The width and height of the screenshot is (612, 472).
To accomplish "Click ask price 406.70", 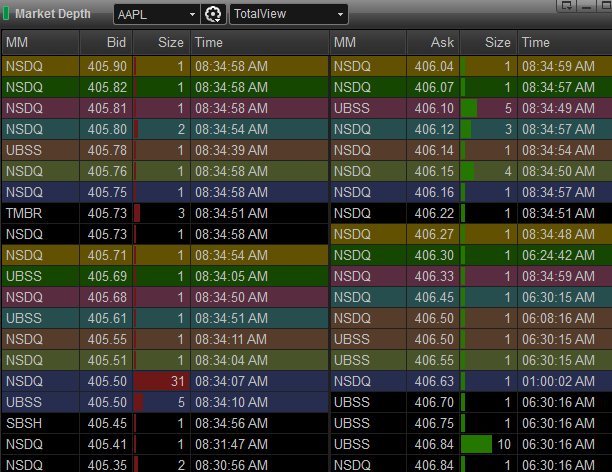I will [x=434, y=403].
